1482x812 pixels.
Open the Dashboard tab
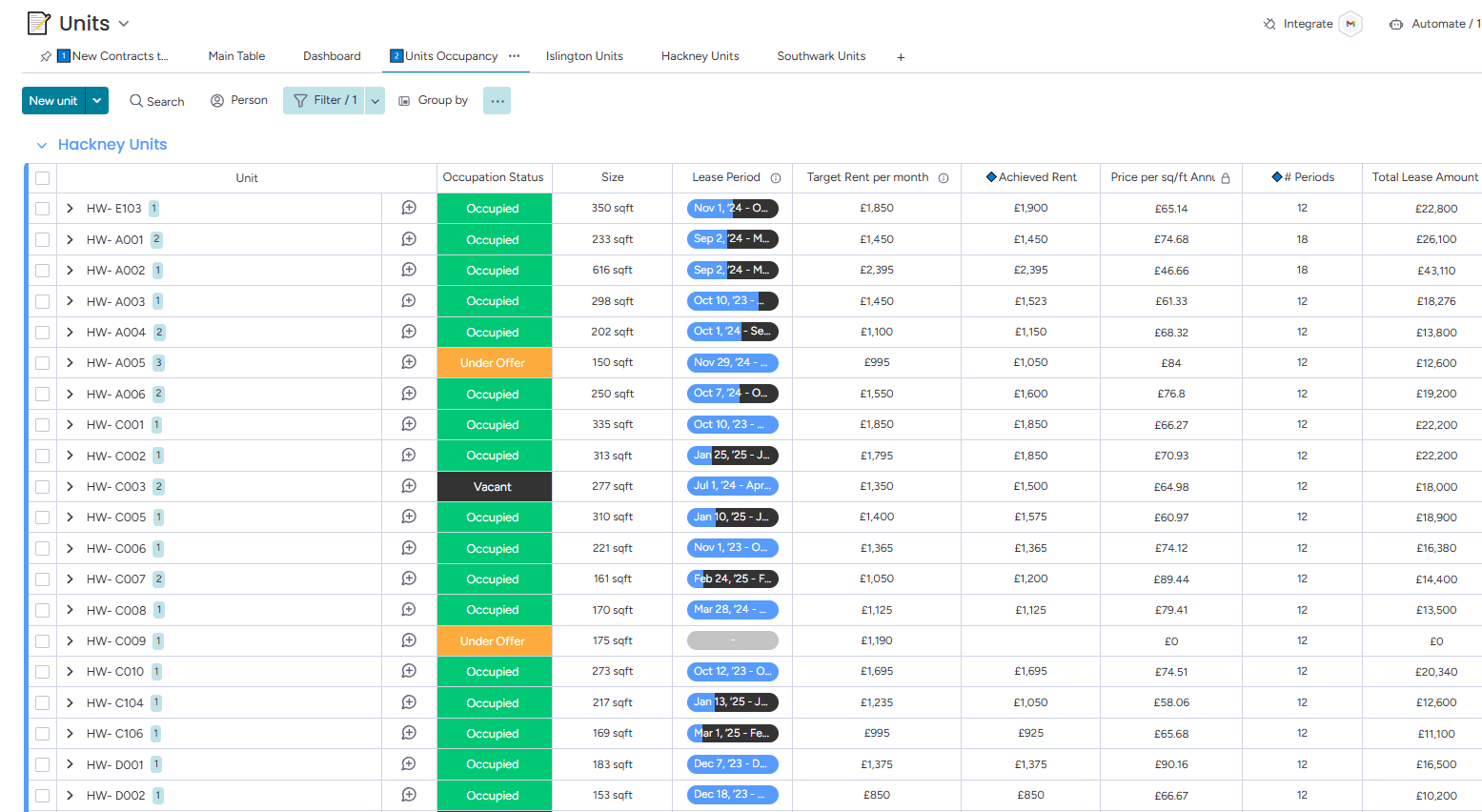point(332,56)
